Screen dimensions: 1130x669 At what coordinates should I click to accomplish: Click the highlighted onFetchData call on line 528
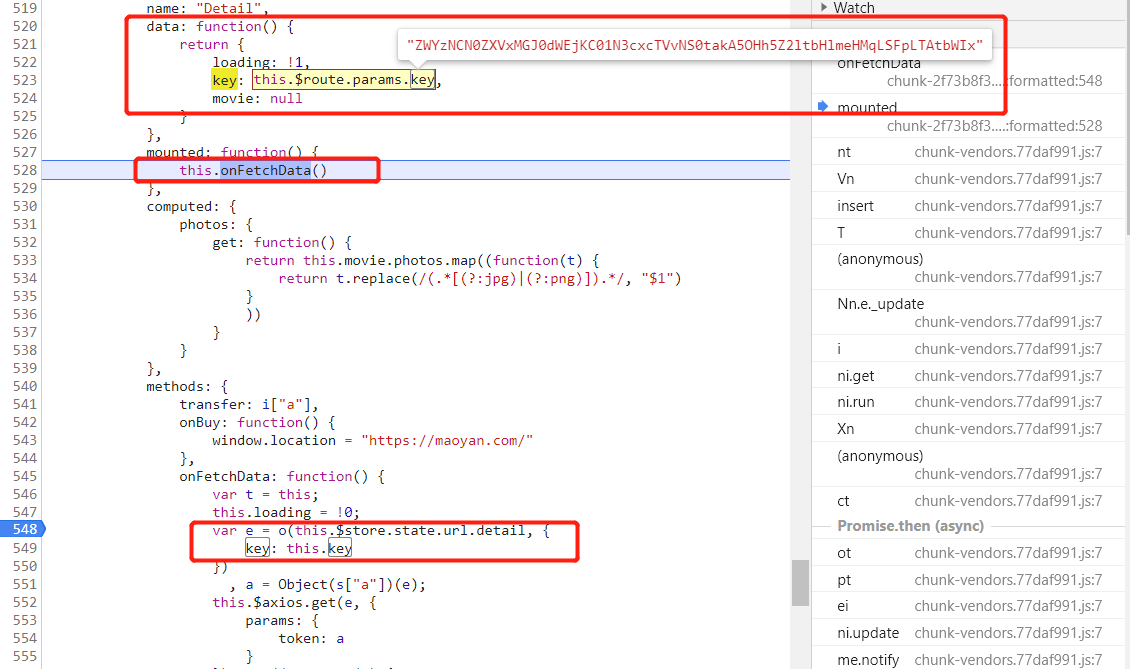coord(265,170)
